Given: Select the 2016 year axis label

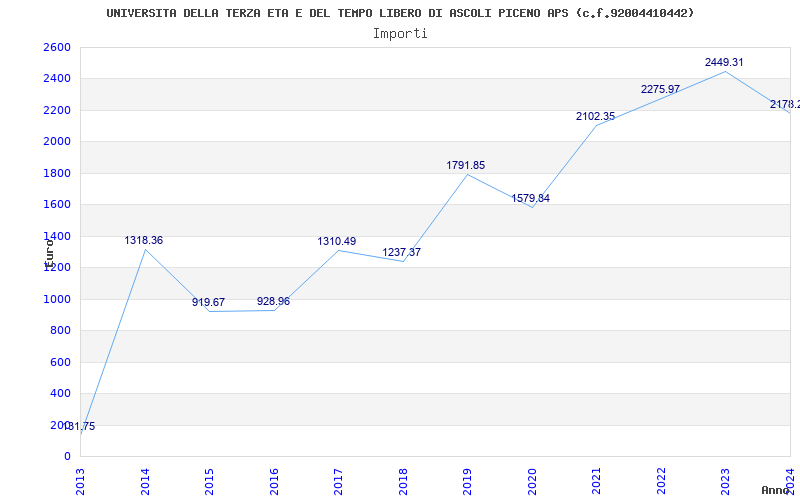Looking at the screenshot, I should point(273,481).
